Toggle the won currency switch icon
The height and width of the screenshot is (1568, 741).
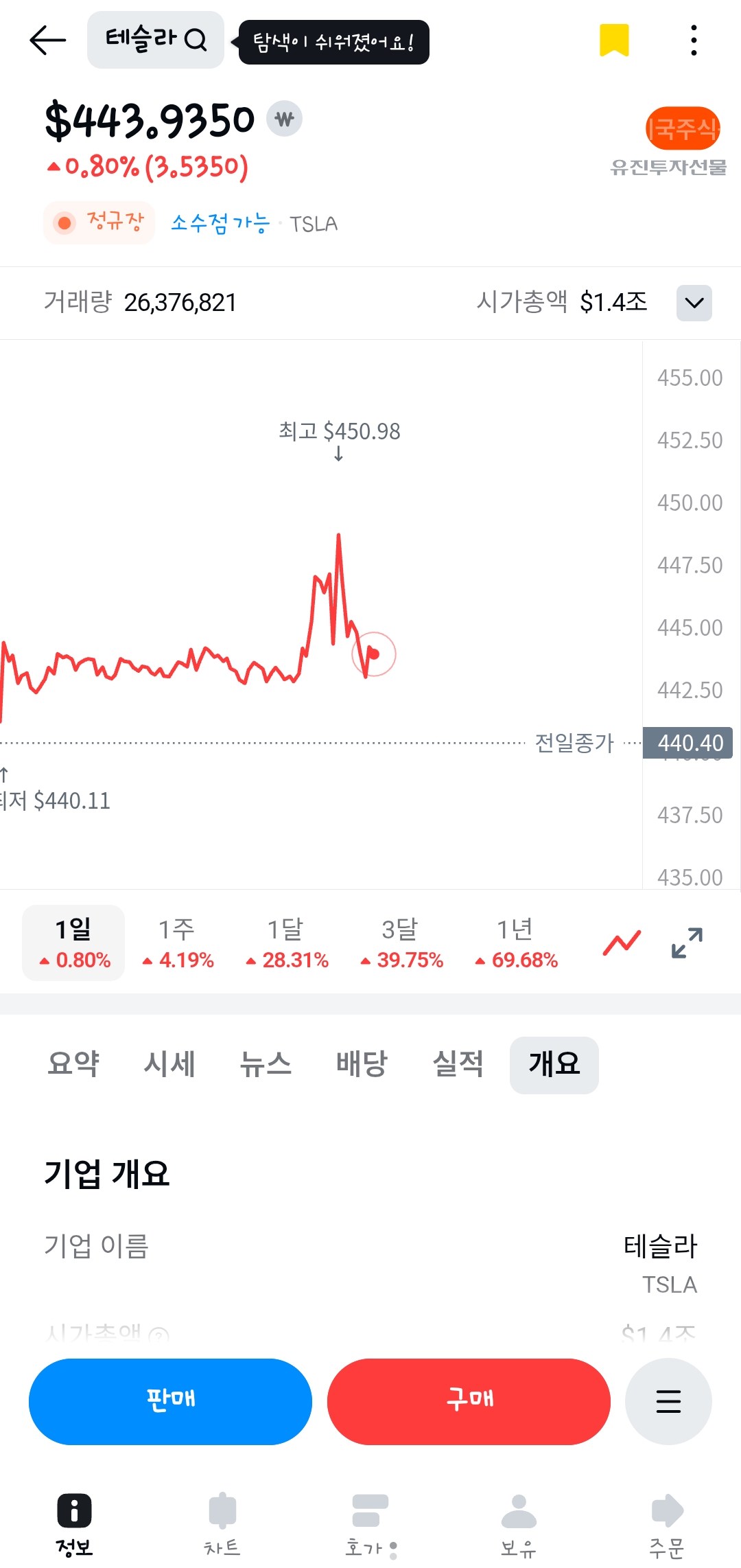click(285, 119)
